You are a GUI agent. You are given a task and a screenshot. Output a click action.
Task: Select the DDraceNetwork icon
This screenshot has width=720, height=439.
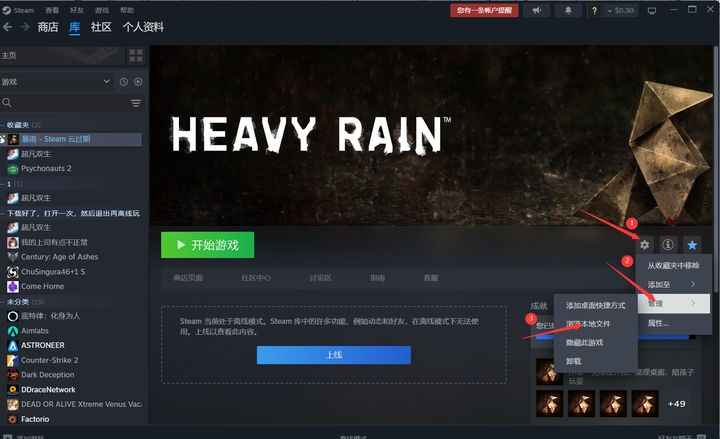(x=13, y=390)
